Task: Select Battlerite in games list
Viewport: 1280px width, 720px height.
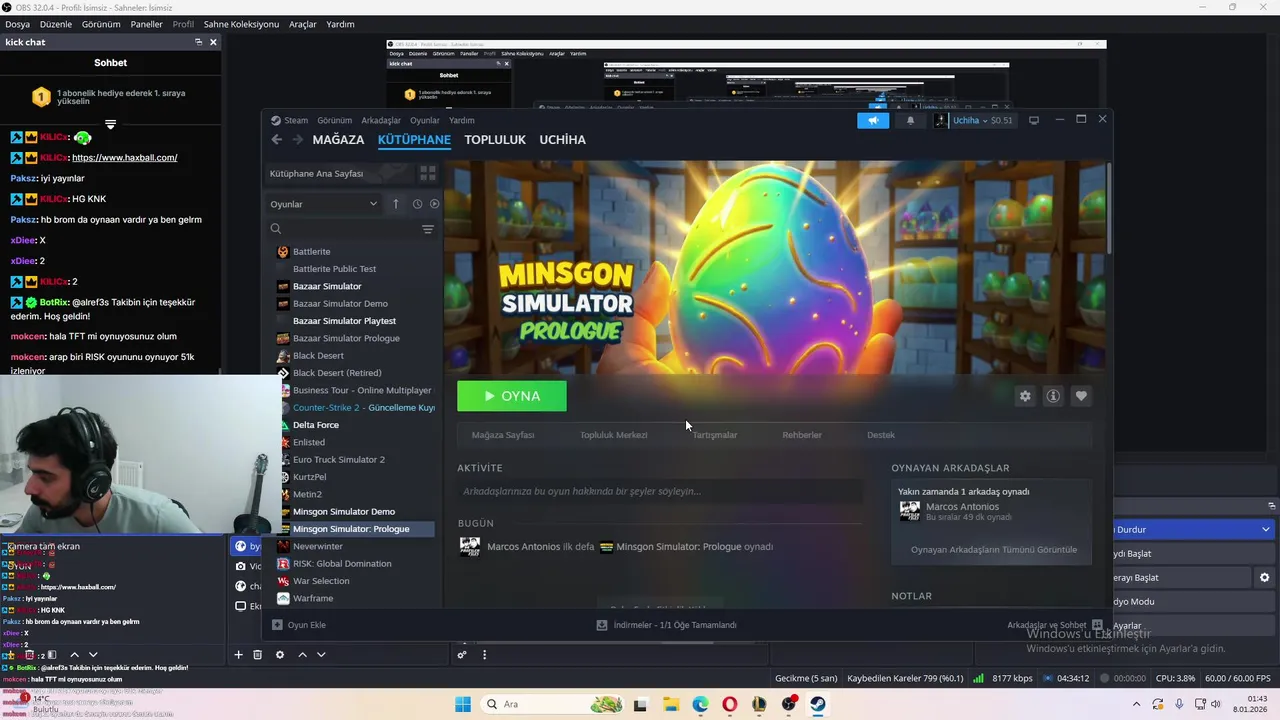Action: pos(311,252)
